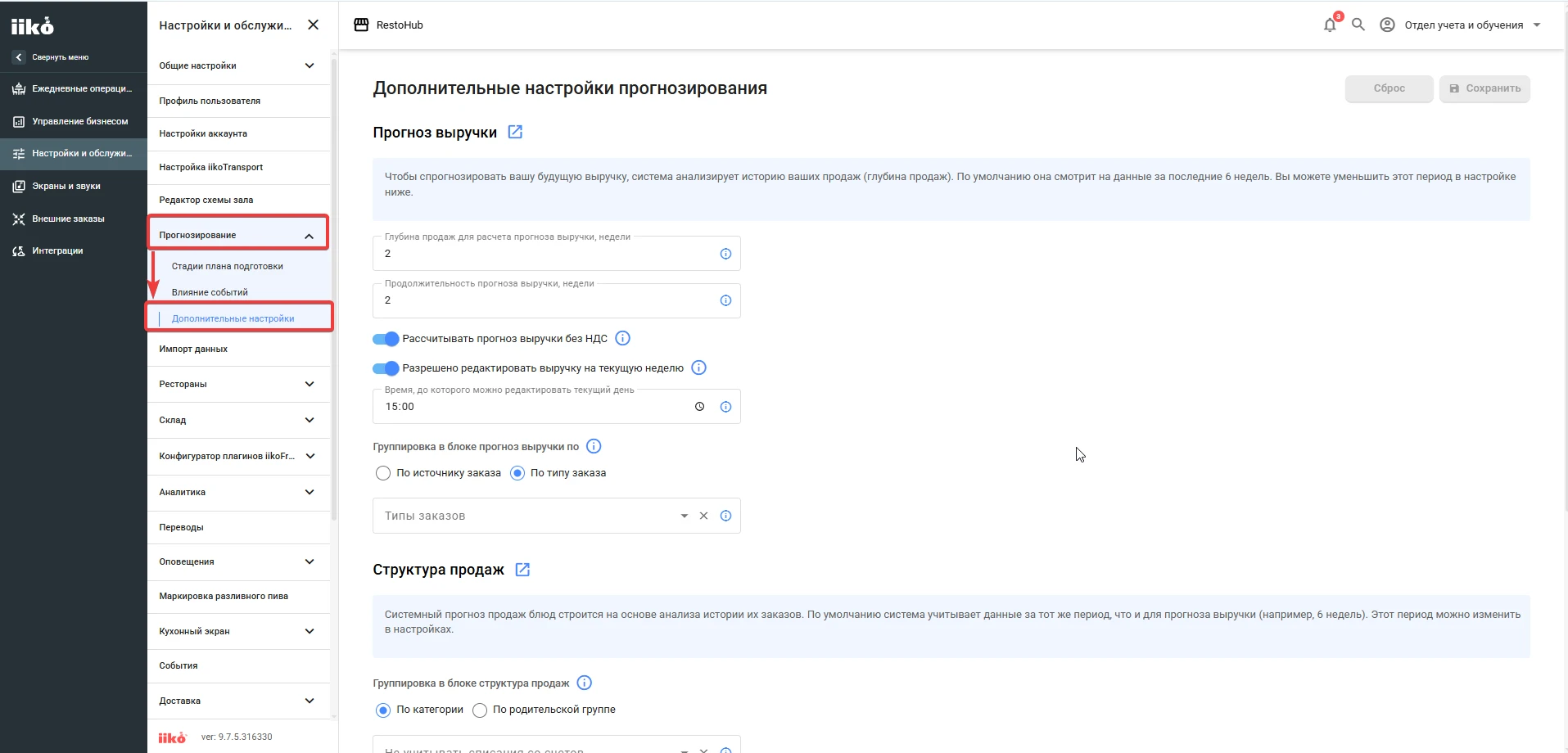The image size is (1568, 753).
Task: Disable Разрешено редактировать выручку на текущую неделю
Action: point(386,368)
